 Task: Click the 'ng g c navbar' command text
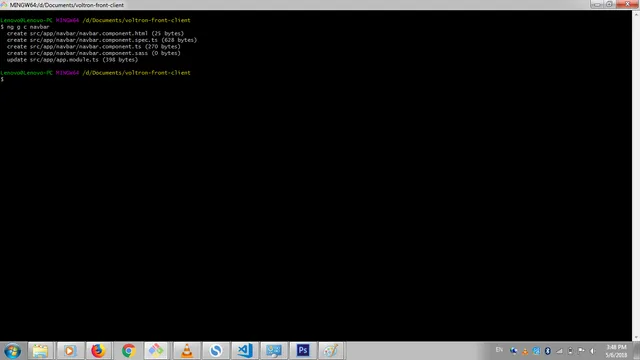(x=28, y=27)
